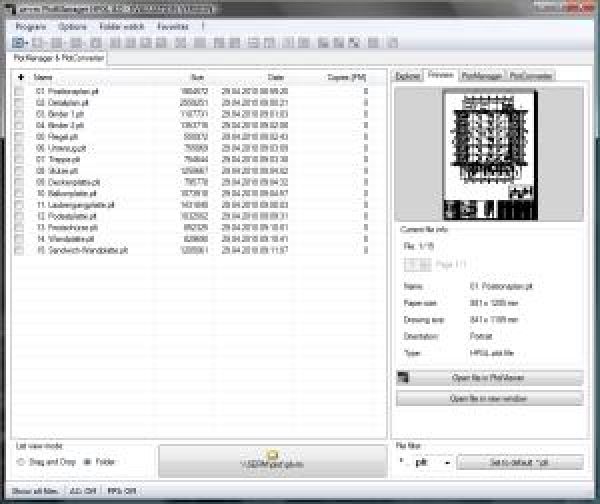Select the 12. Podestplatte.plt file name
The image size is (600, 504).
pyautogui.click(x=66, y=216)
